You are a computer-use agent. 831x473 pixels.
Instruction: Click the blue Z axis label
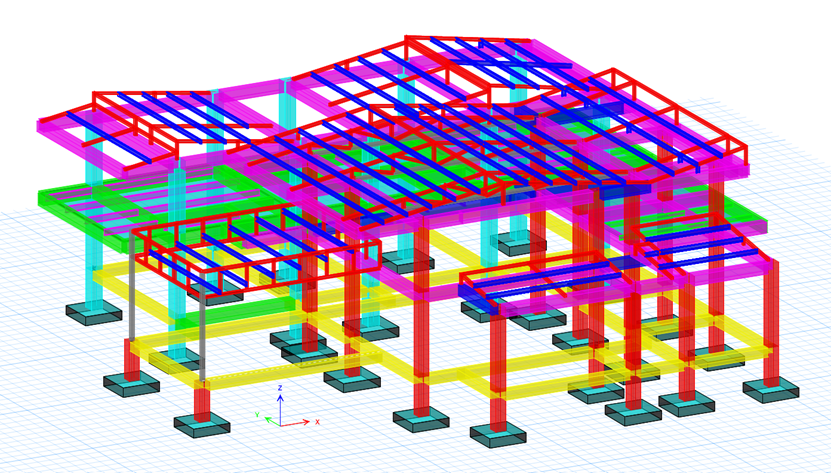pos(280,388)
